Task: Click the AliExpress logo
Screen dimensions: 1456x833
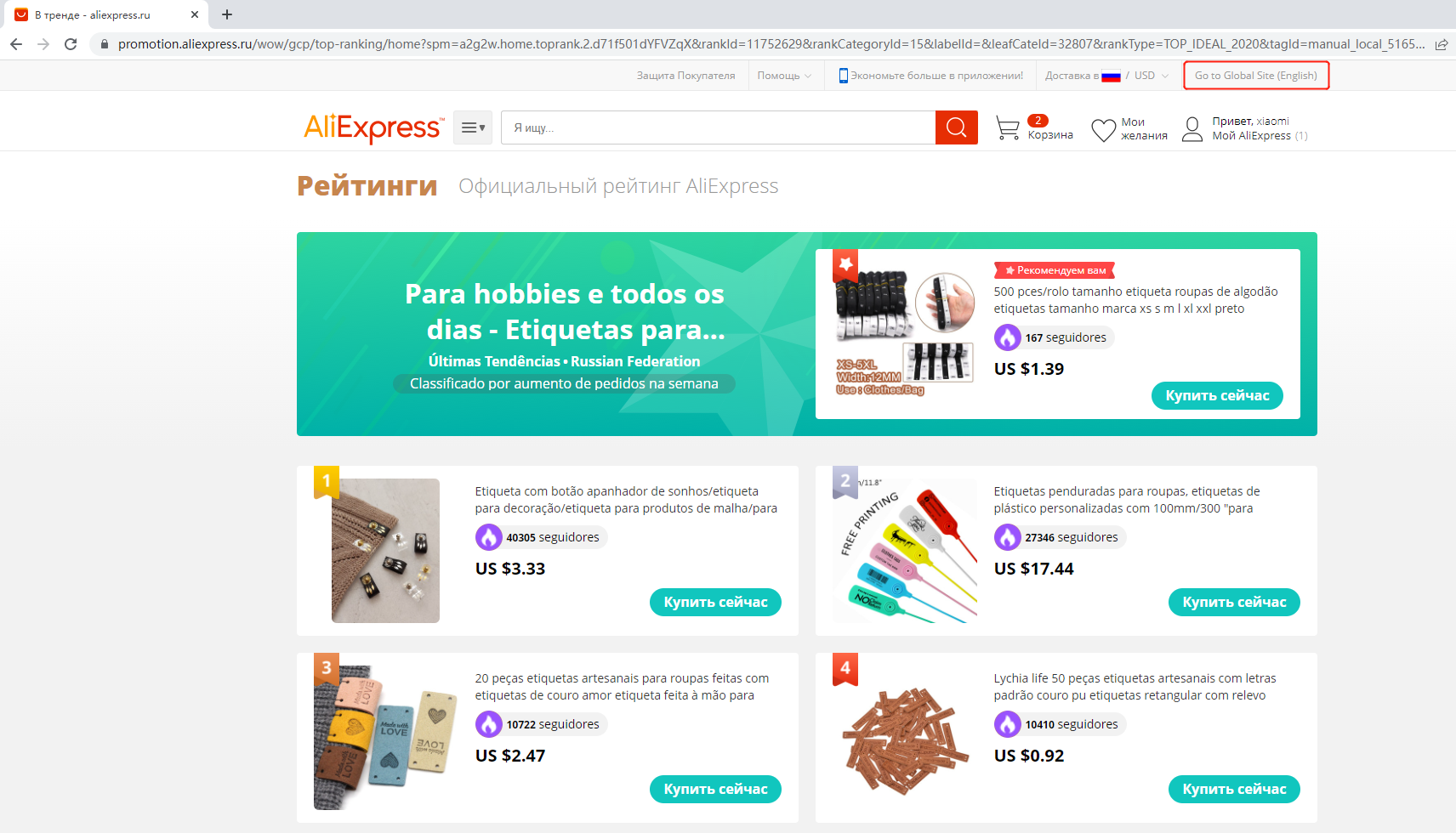Action: (373, 127)
